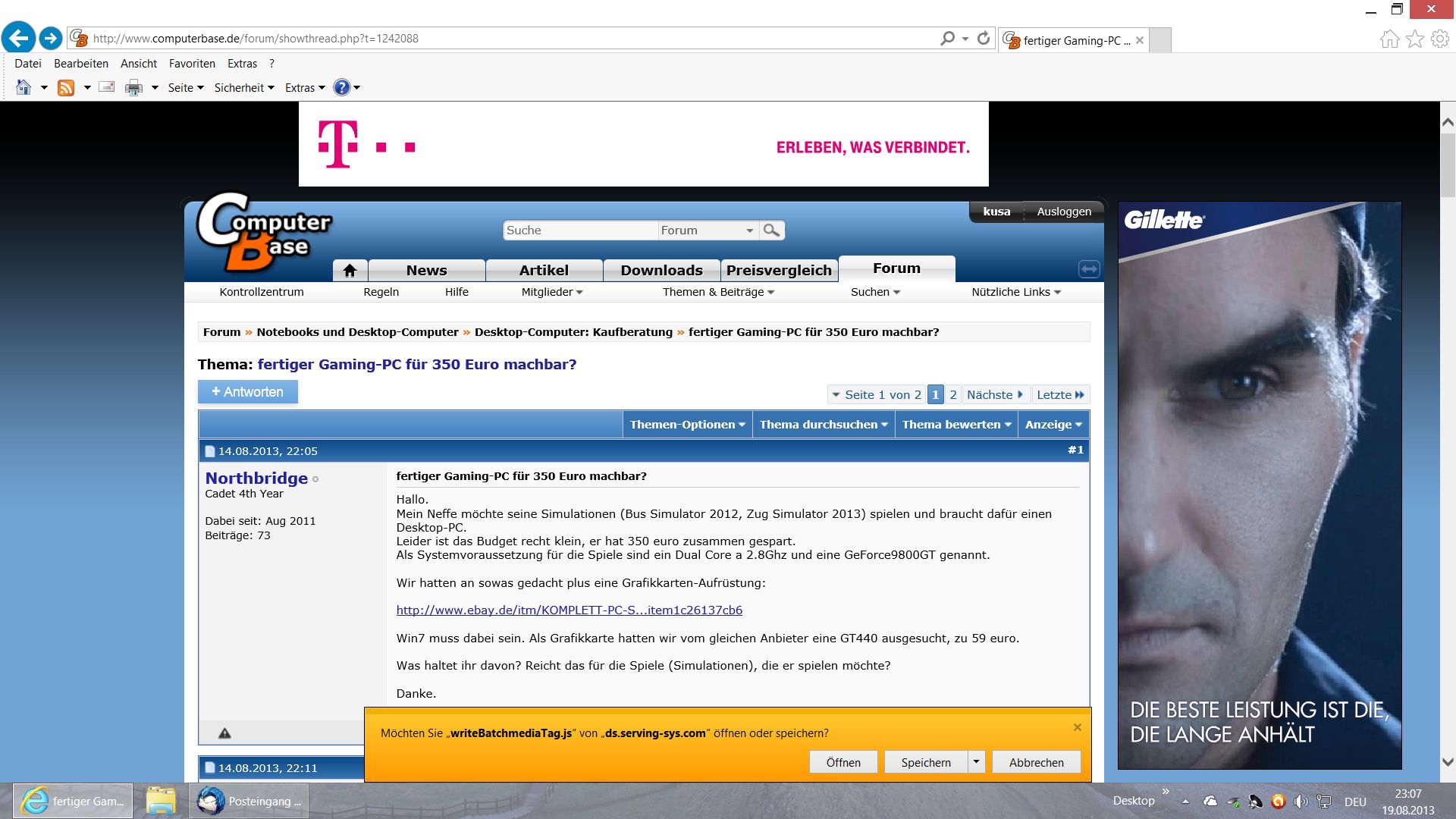Open the Forum search scope dropdown
Viewport: 1456px width, 819px height.
(x=707, y=231)
